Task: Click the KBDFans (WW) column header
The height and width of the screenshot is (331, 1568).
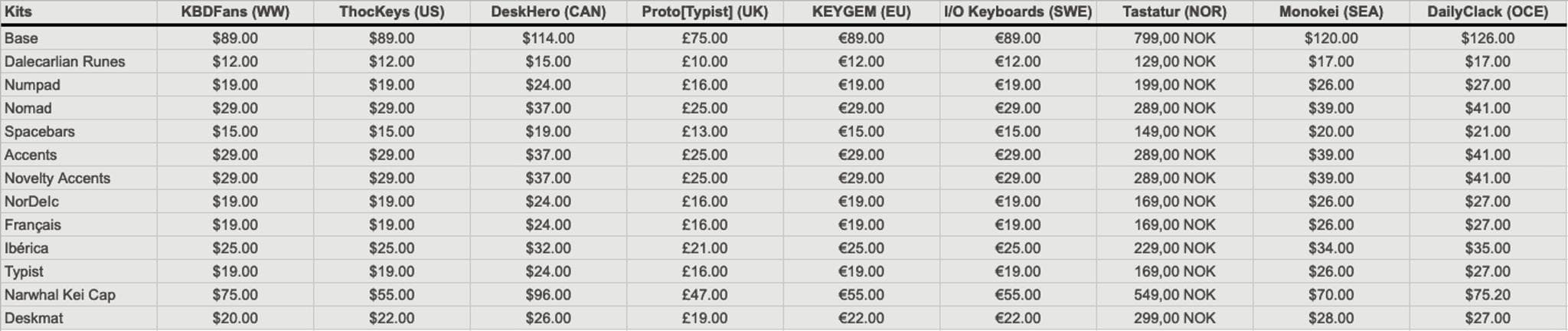Action: click(235, 12)
